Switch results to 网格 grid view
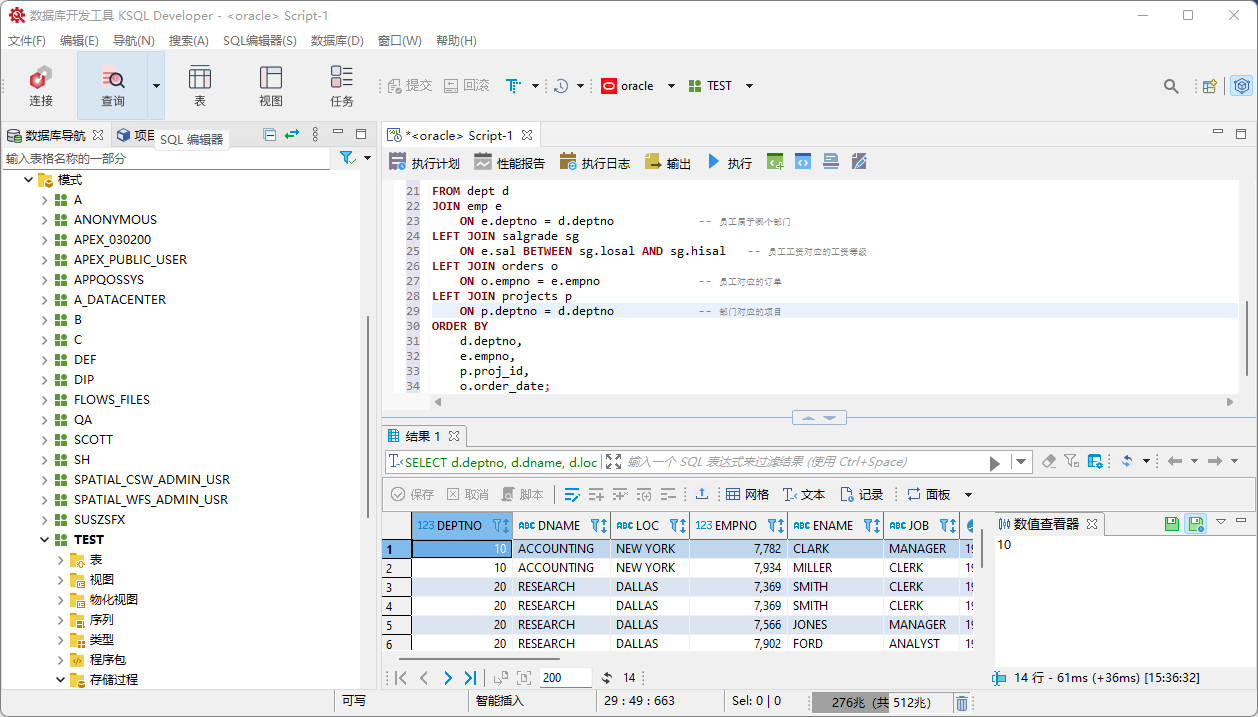This screenshot has width=1258, height=717. pyautogui.click(x=747, y=494)
